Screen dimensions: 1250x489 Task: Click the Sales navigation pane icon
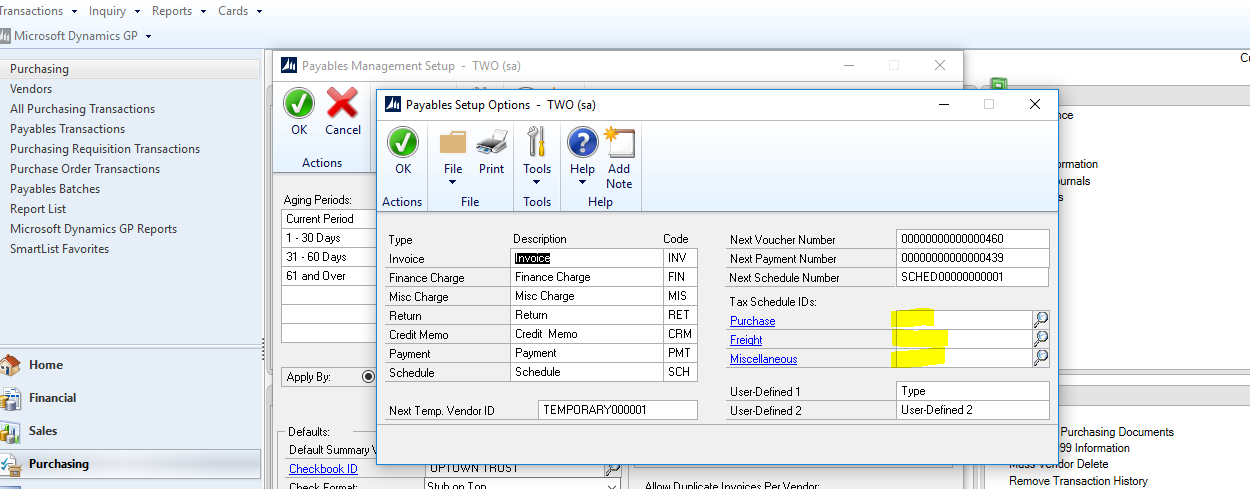(x=11, y=431)
